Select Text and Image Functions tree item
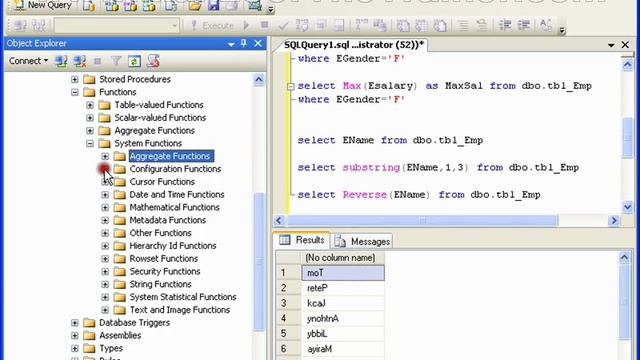The image size is (640, 360). pyautogui.click(x=180, y=310)
